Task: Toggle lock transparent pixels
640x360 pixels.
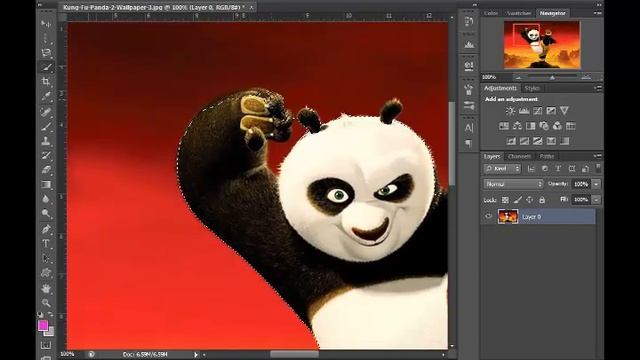Action: click(x=505, y=200)
